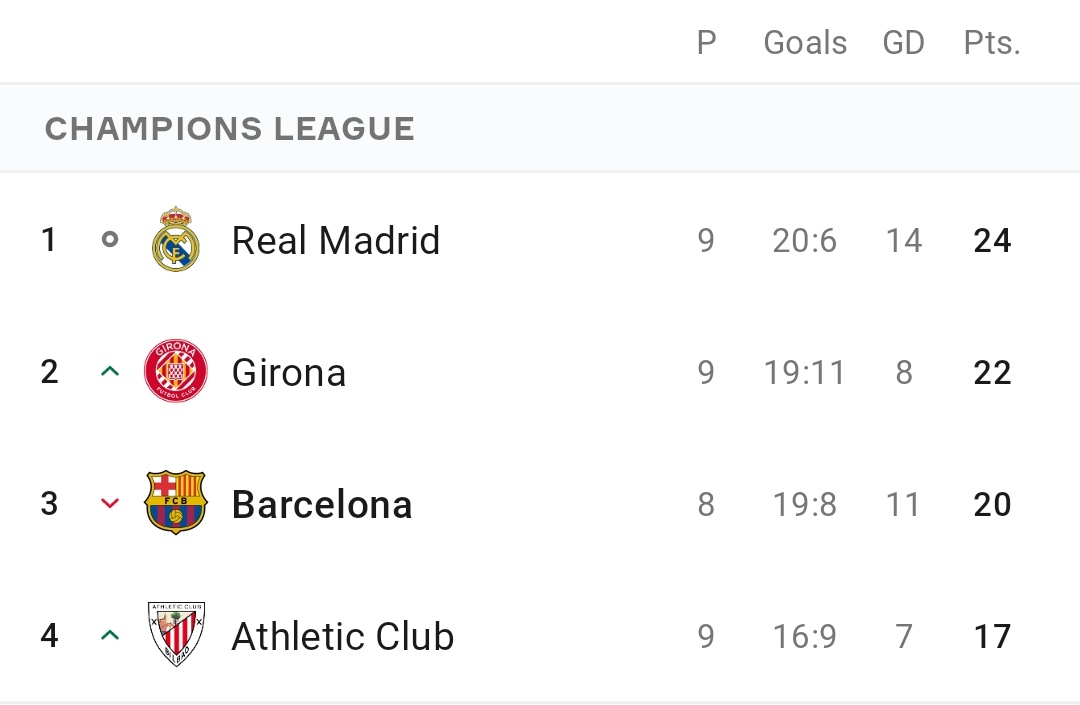The image size is (1080, 705).
Task: Open the Athletic Club team name
Action: coord(343,636)
